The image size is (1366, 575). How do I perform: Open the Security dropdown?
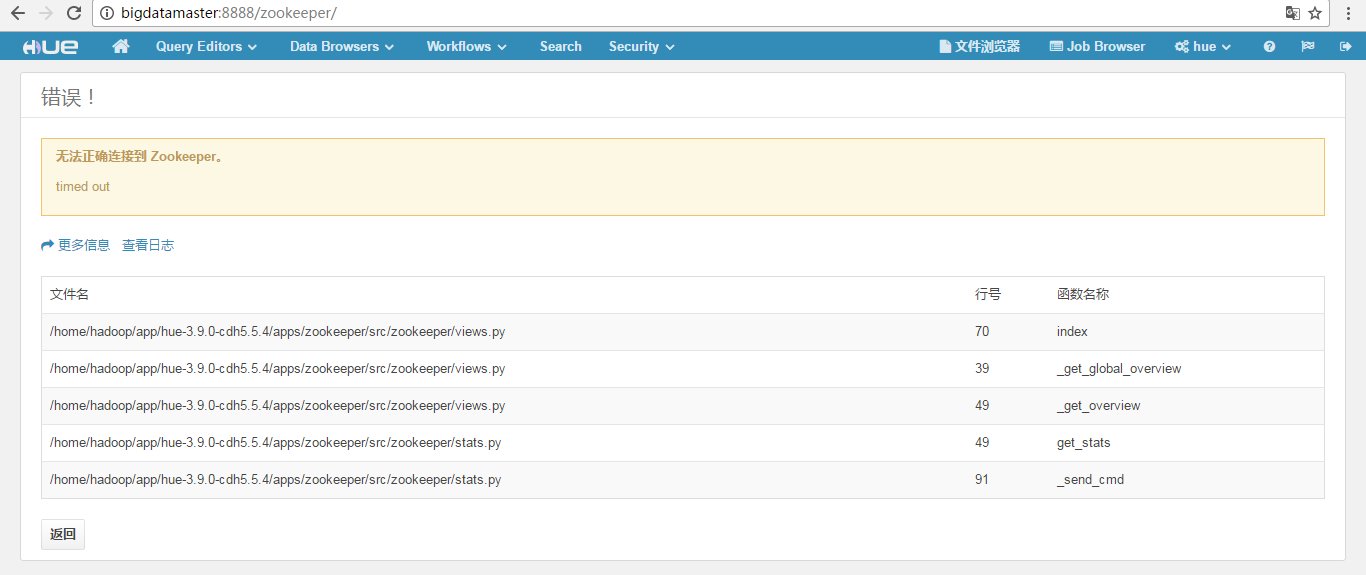point(641,46)
